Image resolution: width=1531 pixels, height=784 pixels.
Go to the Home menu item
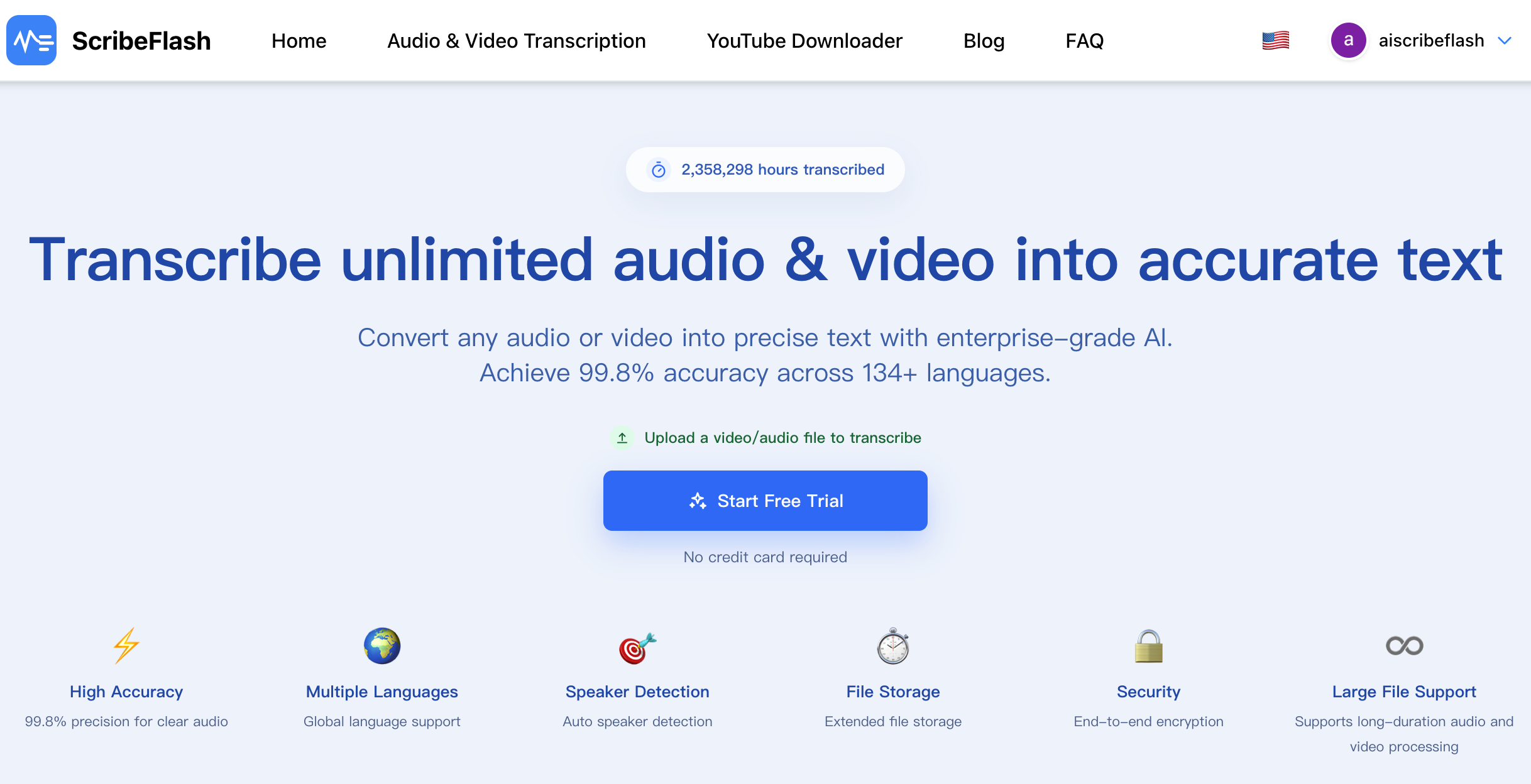pyautogui.click(x=299, y=41)
